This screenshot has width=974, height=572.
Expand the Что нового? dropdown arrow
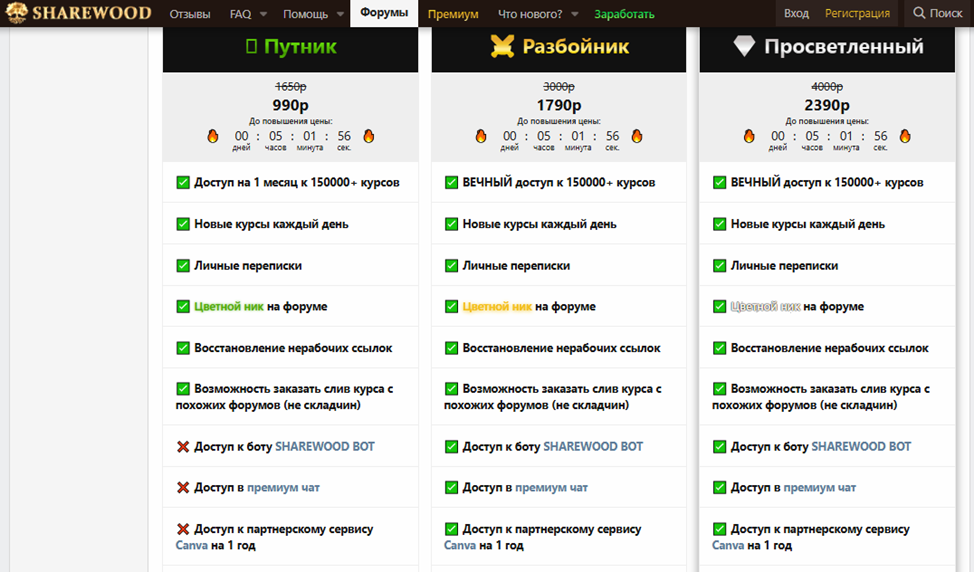click(x=574, y=14)
